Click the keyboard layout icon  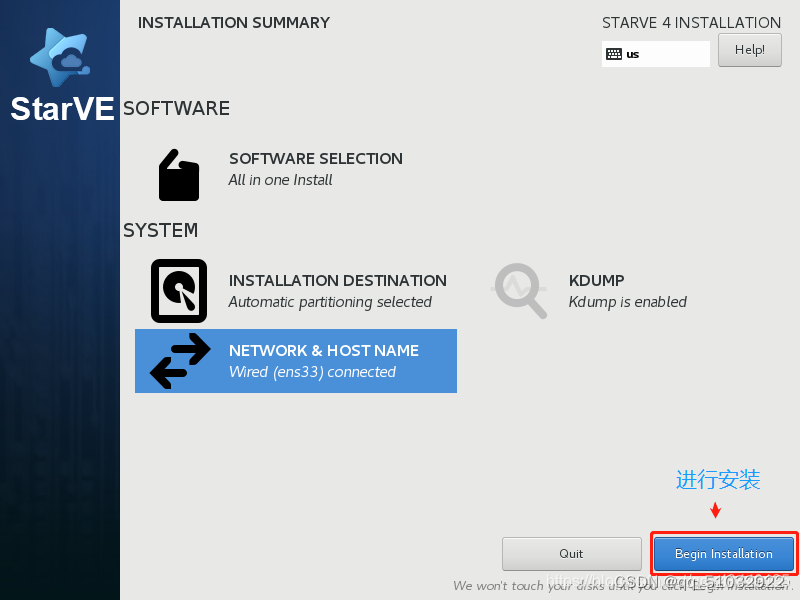click(613, 54)
